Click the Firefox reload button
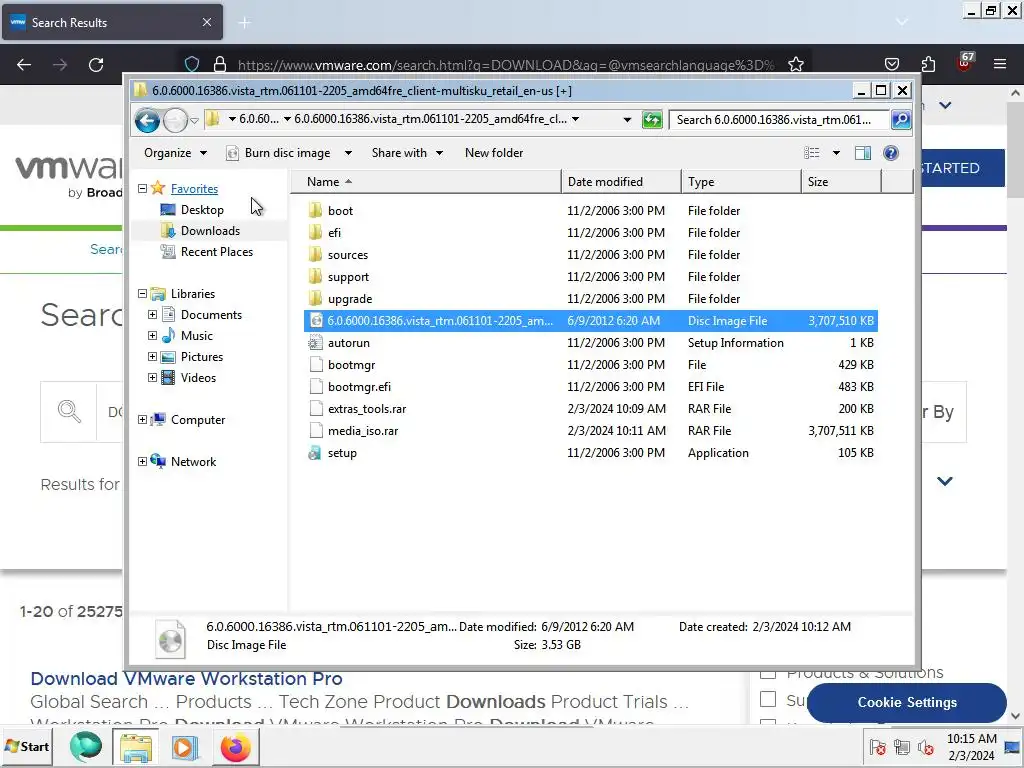The height and width of the screenshot is (768, 1024). tap(96, 65)
